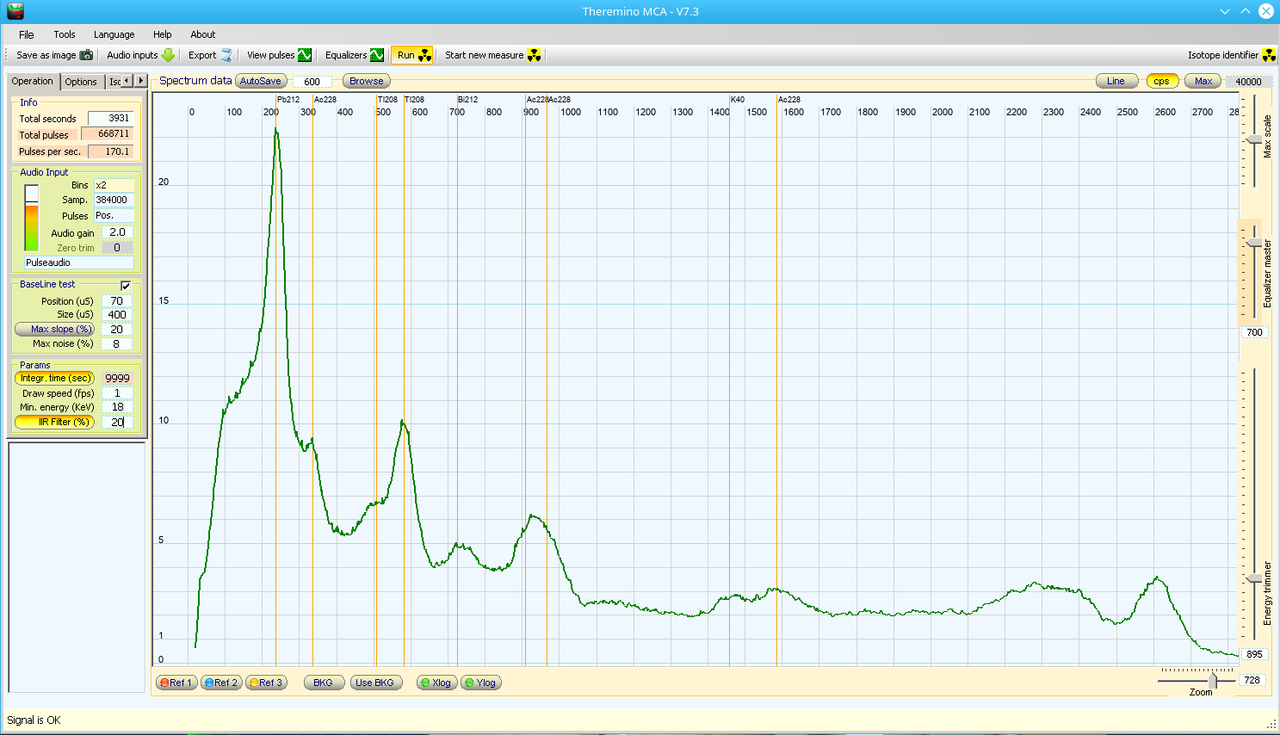Open the File menu

[26, 34]
